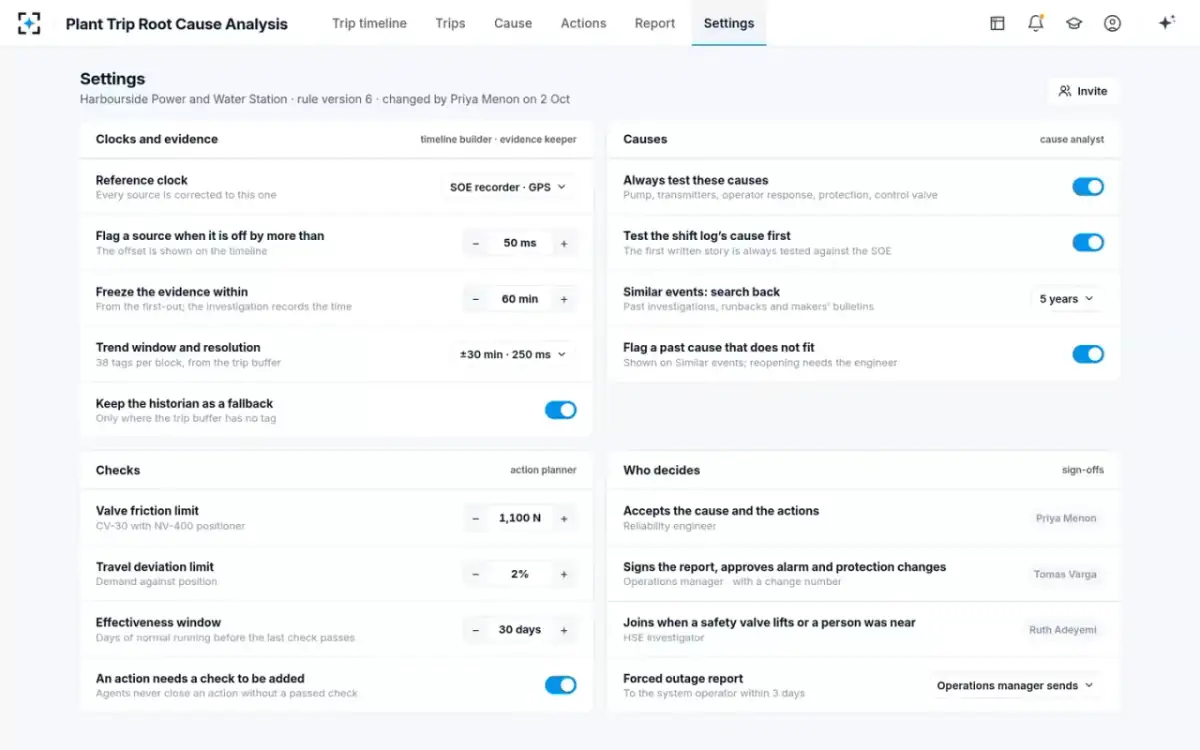Viewport: 1200px width, 750px height.
Task: Open the layout panel icon
Action: [997, 23]
